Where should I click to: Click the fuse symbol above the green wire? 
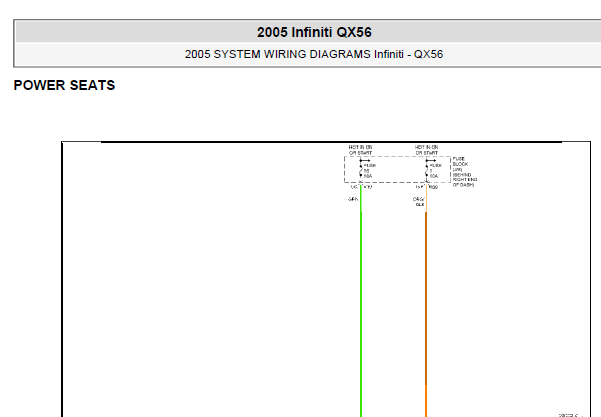coord(361,171)
